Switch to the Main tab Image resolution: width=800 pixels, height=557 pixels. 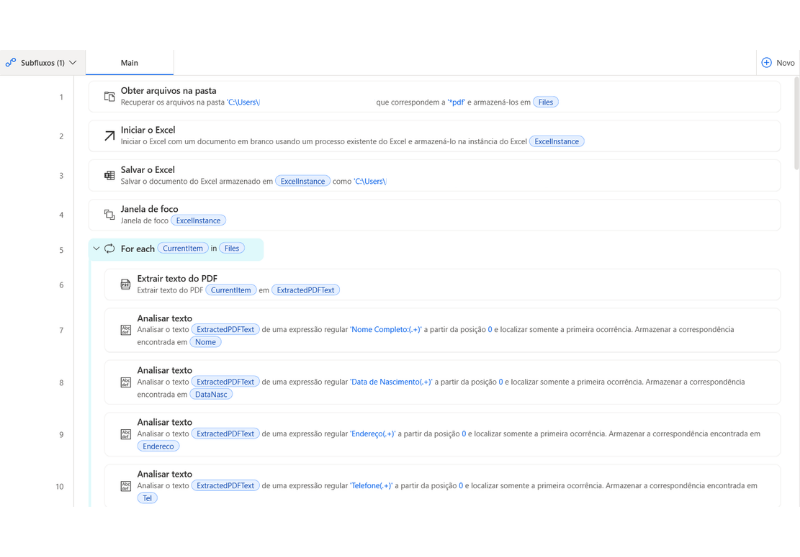(x=130, y=63)
